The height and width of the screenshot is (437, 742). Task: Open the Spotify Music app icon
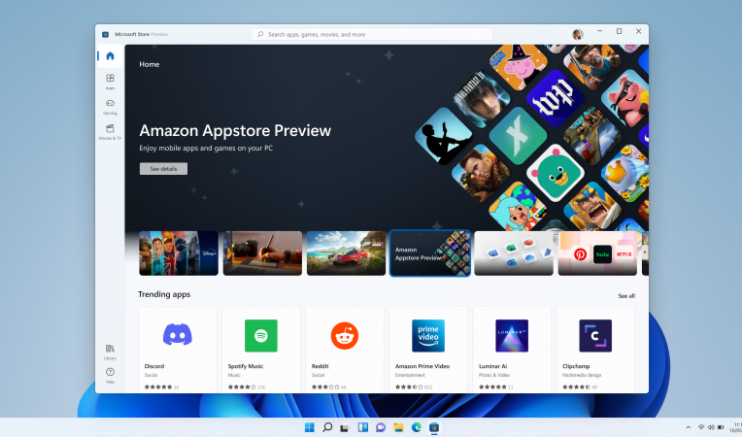[x=261, y=336]
